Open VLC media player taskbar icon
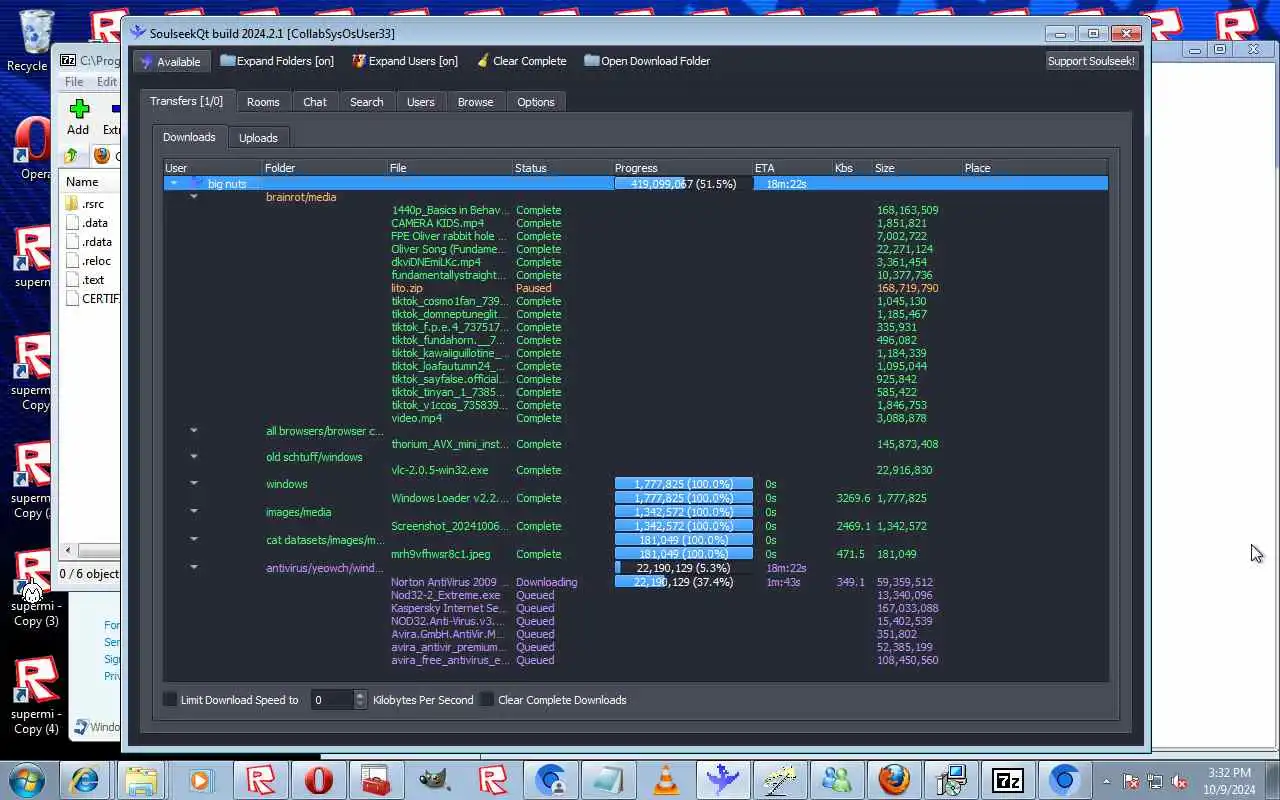 pyautogui.click(x=664, y=779)
